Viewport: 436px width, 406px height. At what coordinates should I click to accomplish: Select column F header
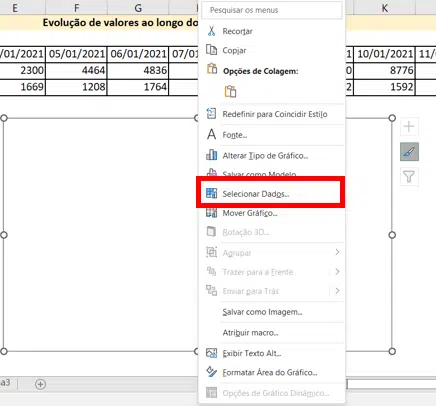pyautogui.click(x=76, y=7)
